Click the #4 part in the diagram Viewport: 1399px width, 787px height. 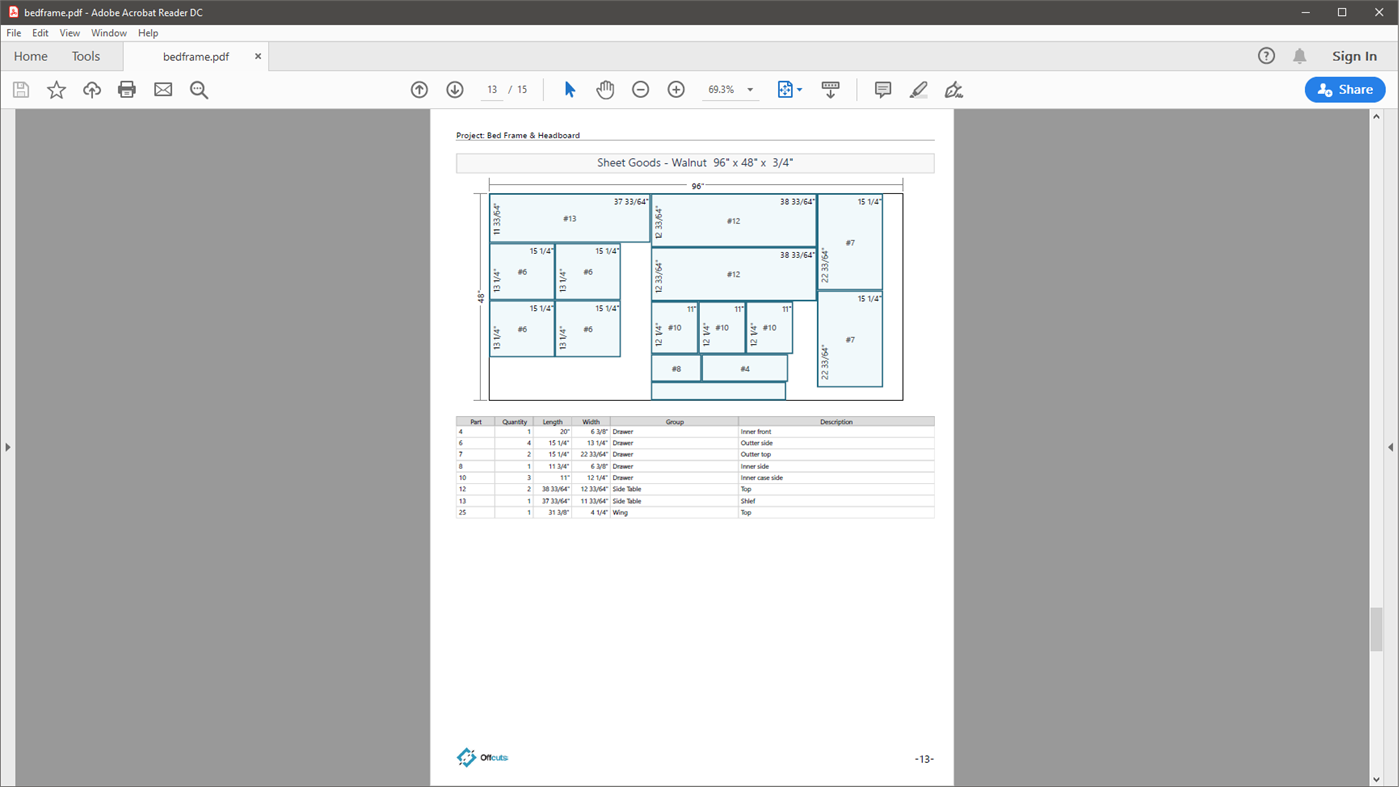pos(744,369)
